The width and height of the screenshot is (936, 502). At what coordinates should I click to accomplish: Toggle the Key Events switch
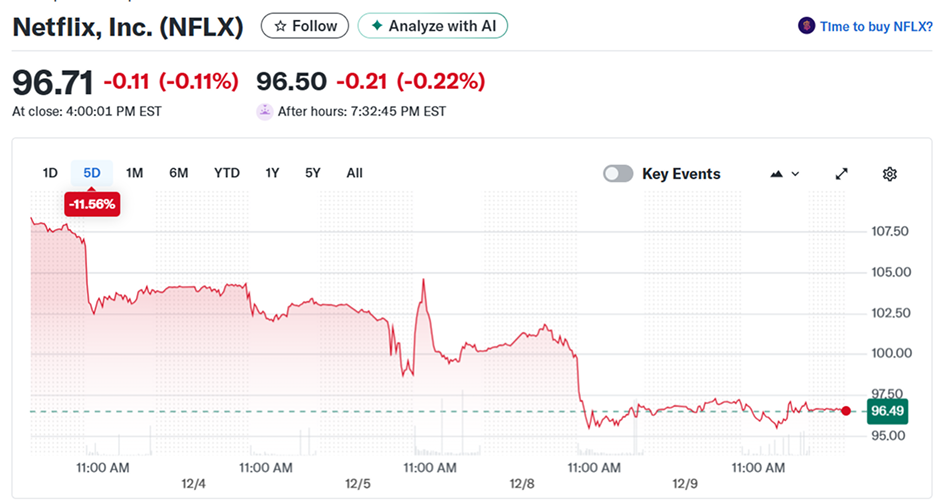click(618, 174)
